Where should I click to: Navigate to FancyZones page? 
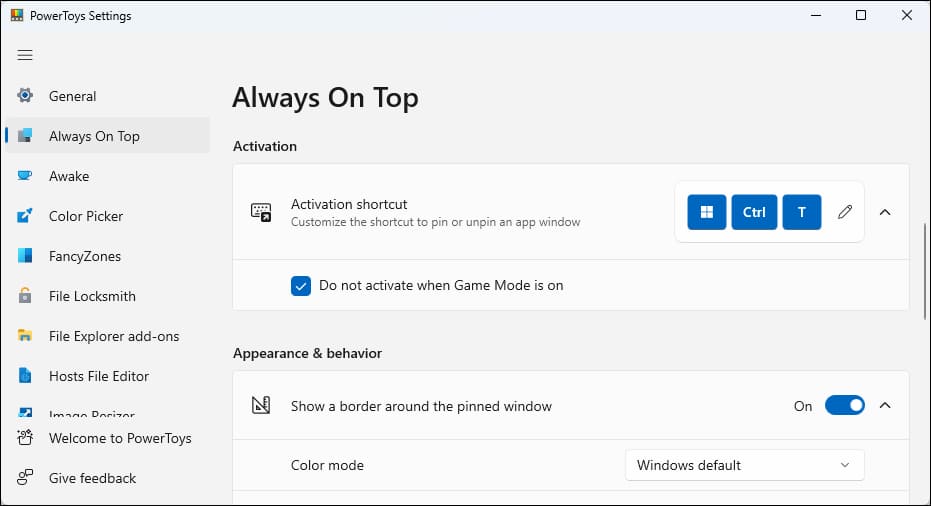(x=107, y=256)
